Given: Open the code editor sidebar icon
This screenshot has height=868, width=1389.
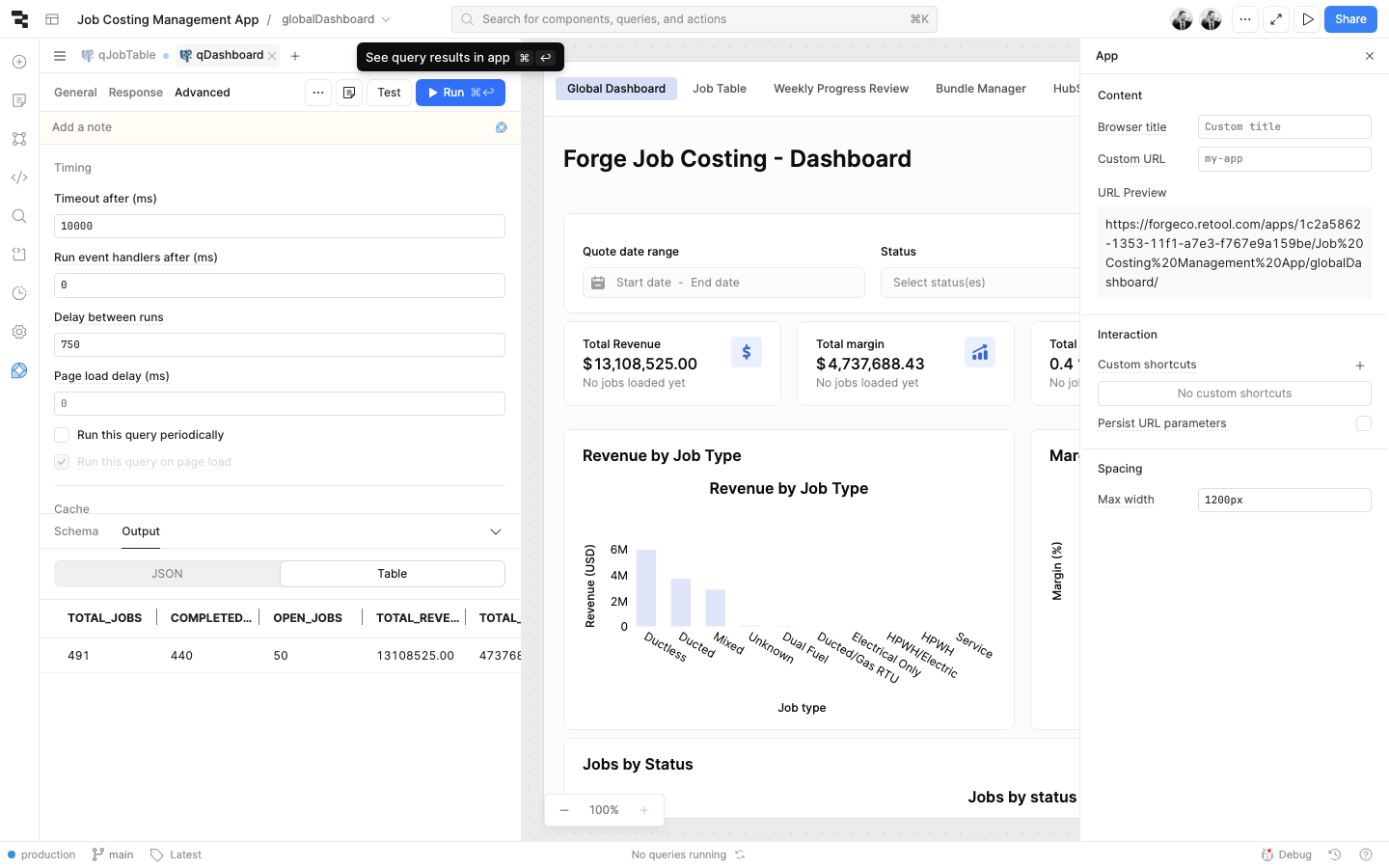Looking at the screenshot, I should 19,177.
